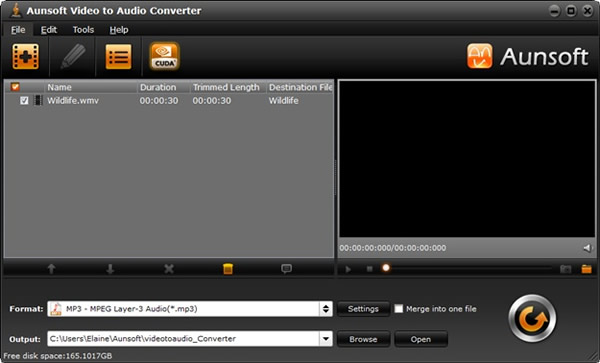The image size is (600, 363).
Task: Start conversion with the round Convert button
Action: [x=532, y=318]
